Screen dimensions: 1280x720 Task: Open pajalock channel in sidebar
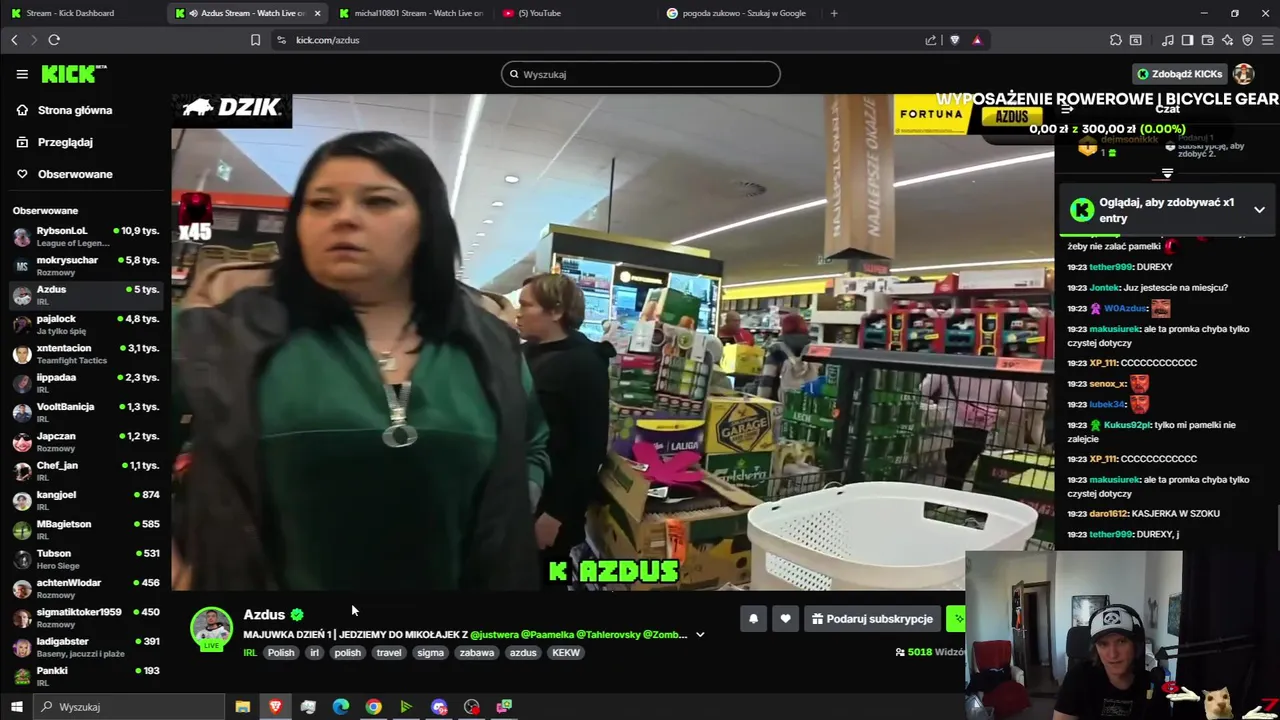tap(85, 324)
